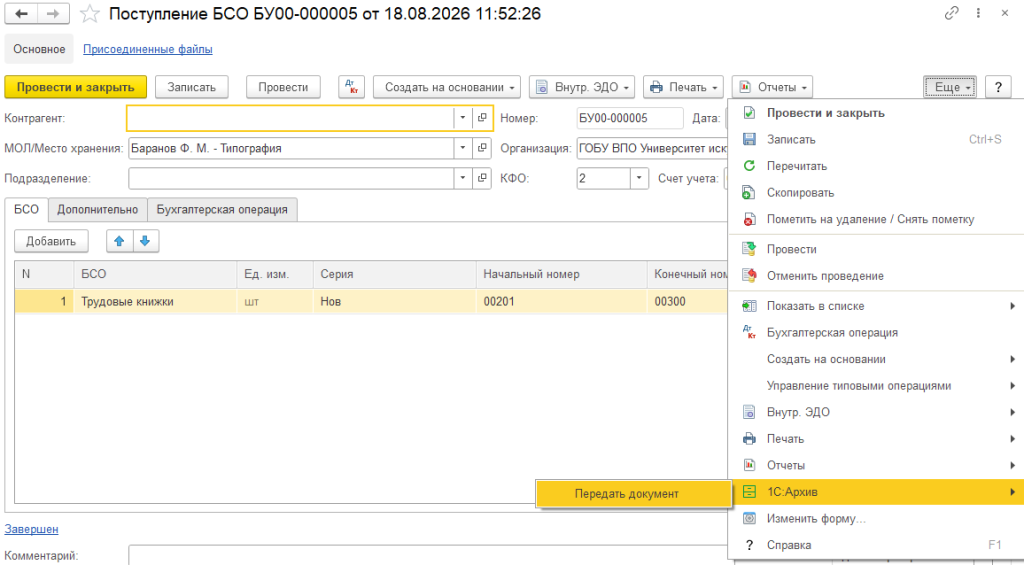Expand Управление типовыми операциями submenu

[x=876, y=386]
